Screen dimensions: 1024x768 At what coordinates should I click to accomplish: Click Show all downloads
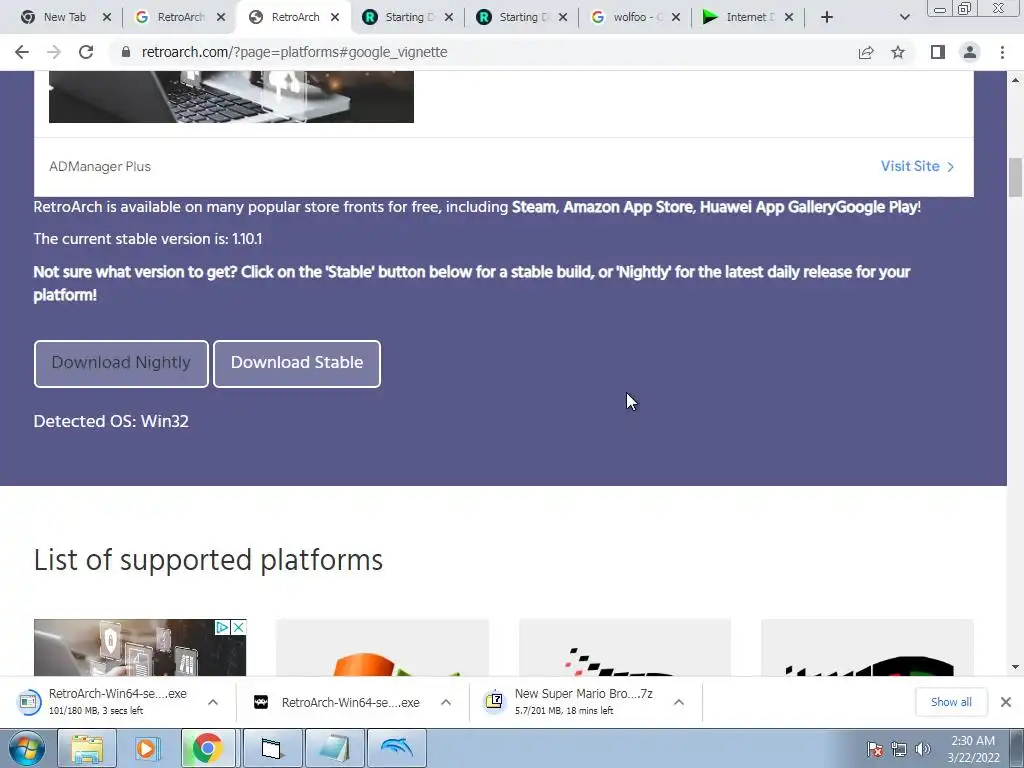pos(951,702)
